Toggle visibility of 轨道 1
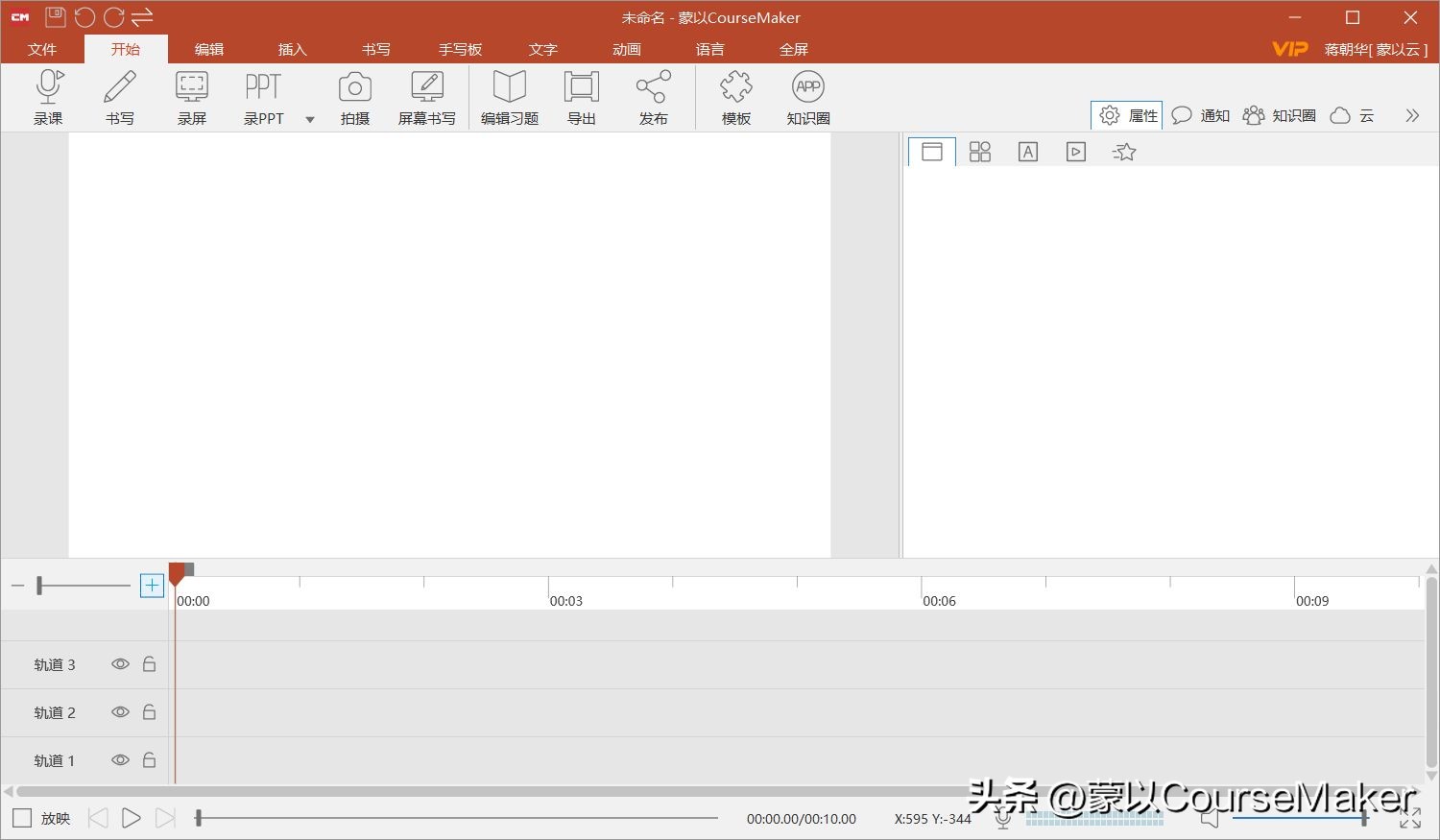Screen dimensions: 1440x840 pyautogui.click(x=120, y=760)
